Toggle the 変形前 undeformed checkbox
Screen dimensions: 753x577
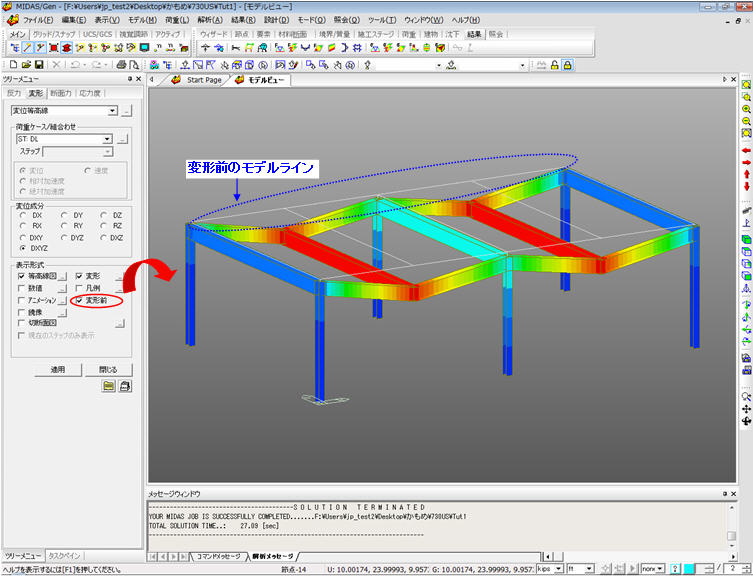click(79, 301)
